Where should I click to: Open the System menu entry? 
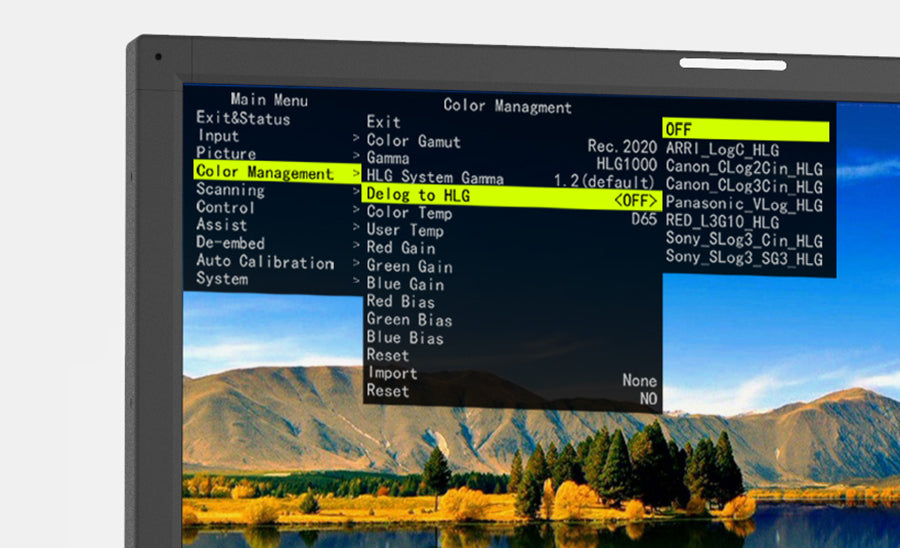(222, 279)
